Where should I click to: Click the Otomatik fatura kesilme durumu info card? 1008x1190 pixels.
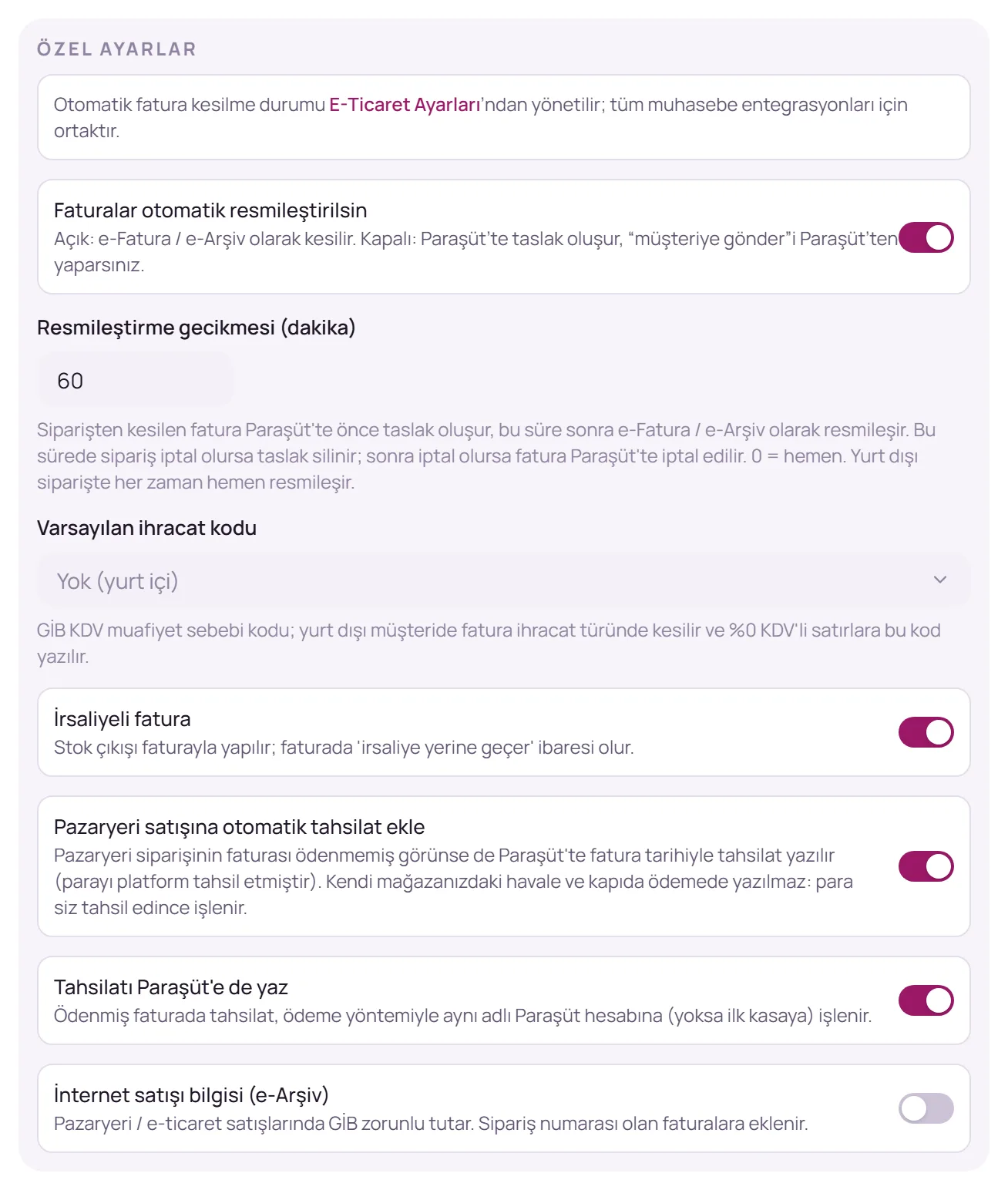pos(503,117)
